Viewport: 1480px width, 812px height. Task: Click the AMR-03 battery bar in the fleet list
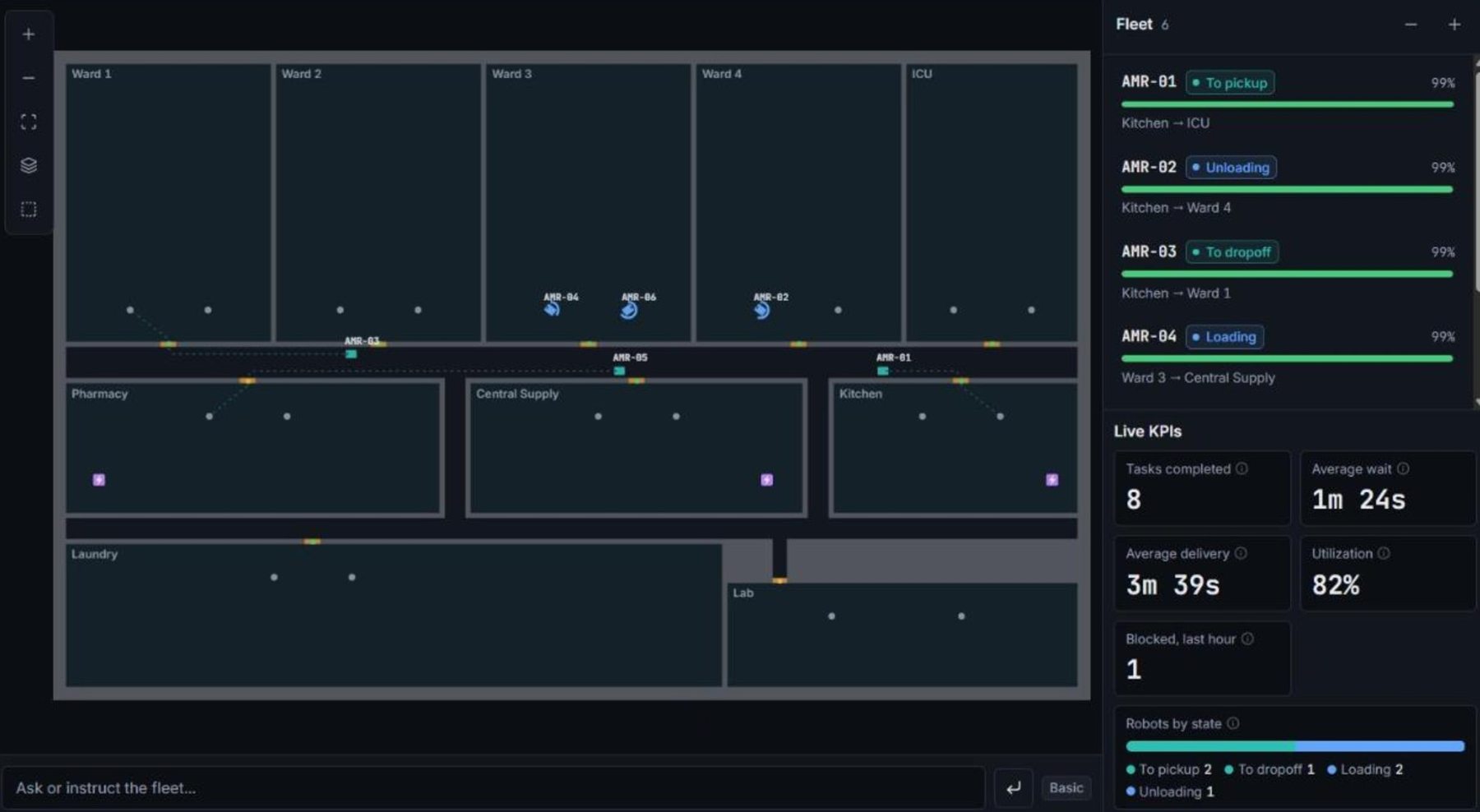1287,274
